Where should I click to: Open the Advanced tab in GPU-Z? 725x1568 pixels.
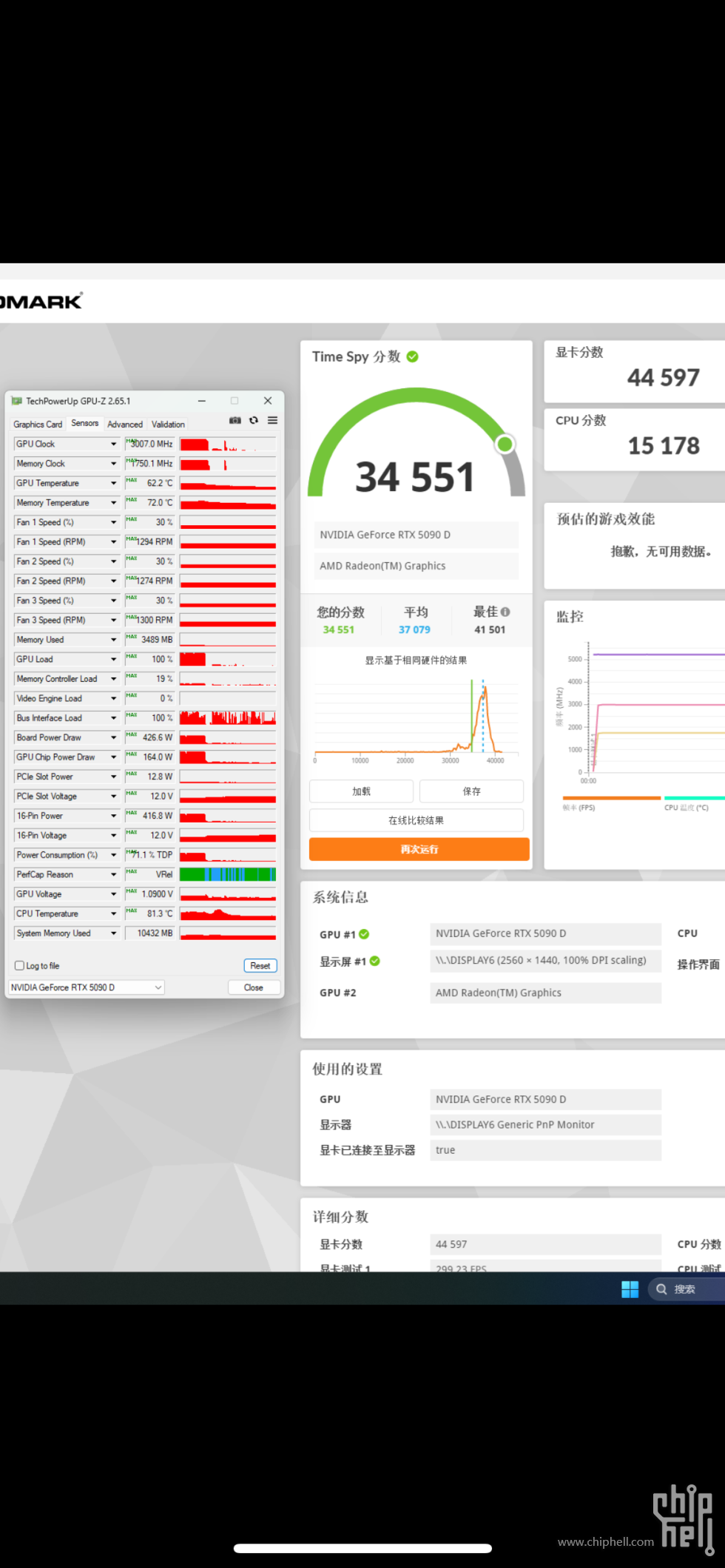pos(125,425)
